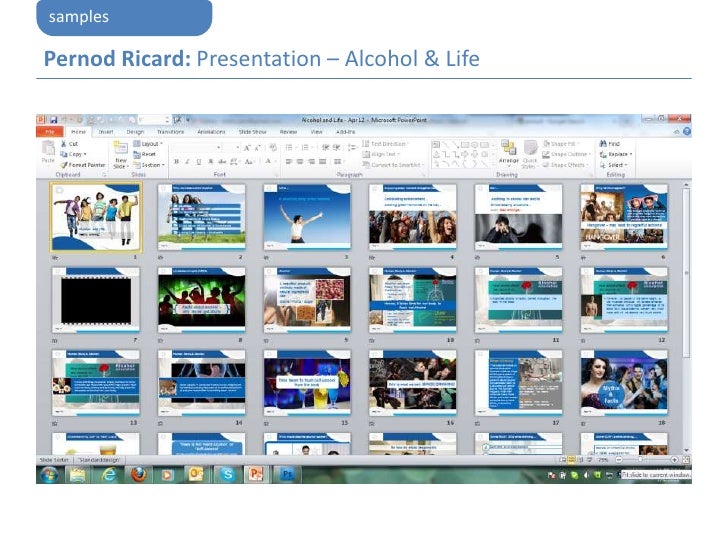Click the Find binoculars icon

(603, 143)
